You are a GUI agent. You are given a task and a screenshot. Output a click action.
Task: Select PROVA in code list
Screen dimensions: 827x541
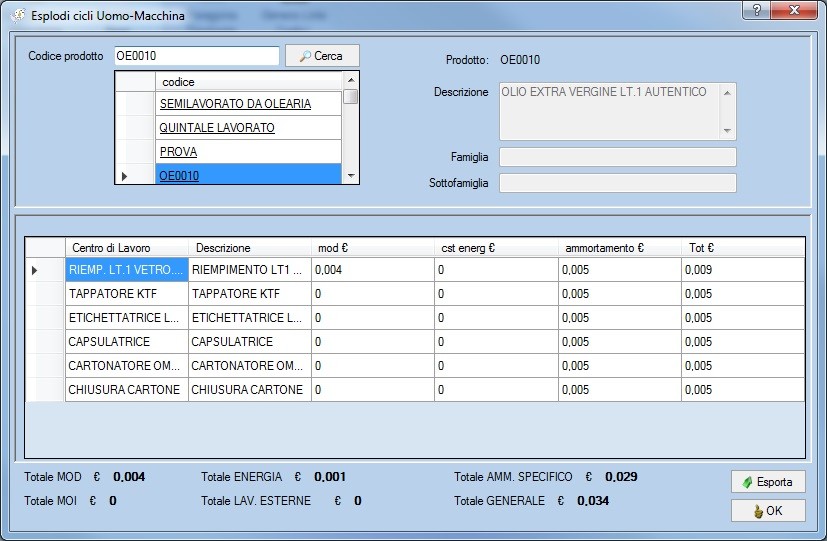tap(248, 152)
